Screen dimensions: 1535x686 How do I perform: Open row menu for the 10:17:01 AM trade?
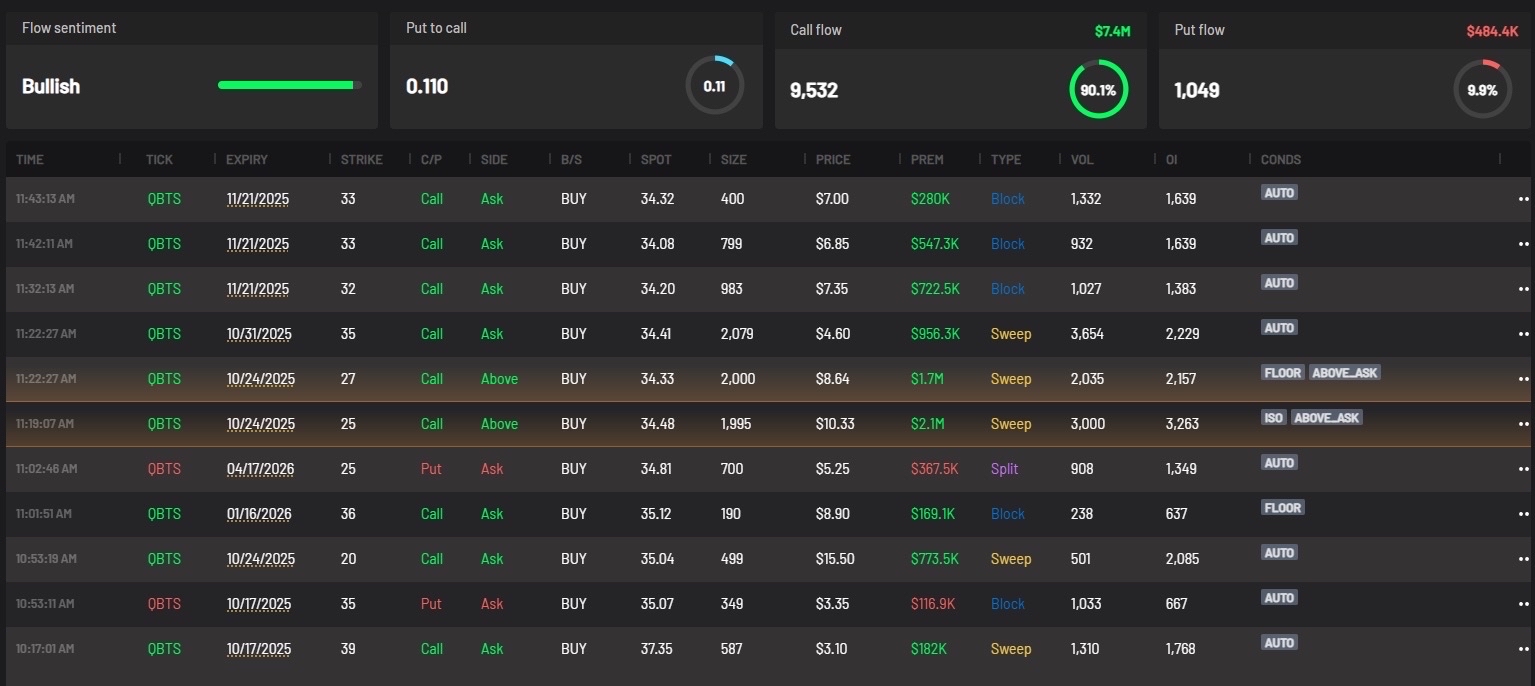click(x=1523, y=649)
